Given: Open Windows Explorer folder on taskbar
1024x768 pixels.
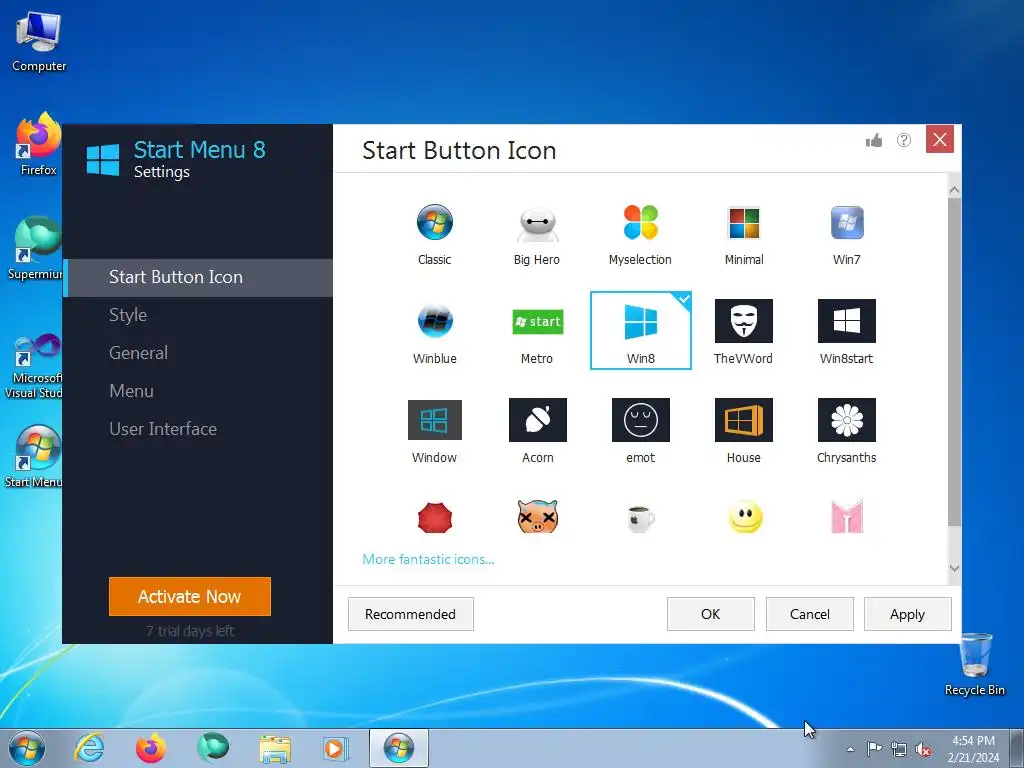Looking at the screenshot, I should point(275,748).
